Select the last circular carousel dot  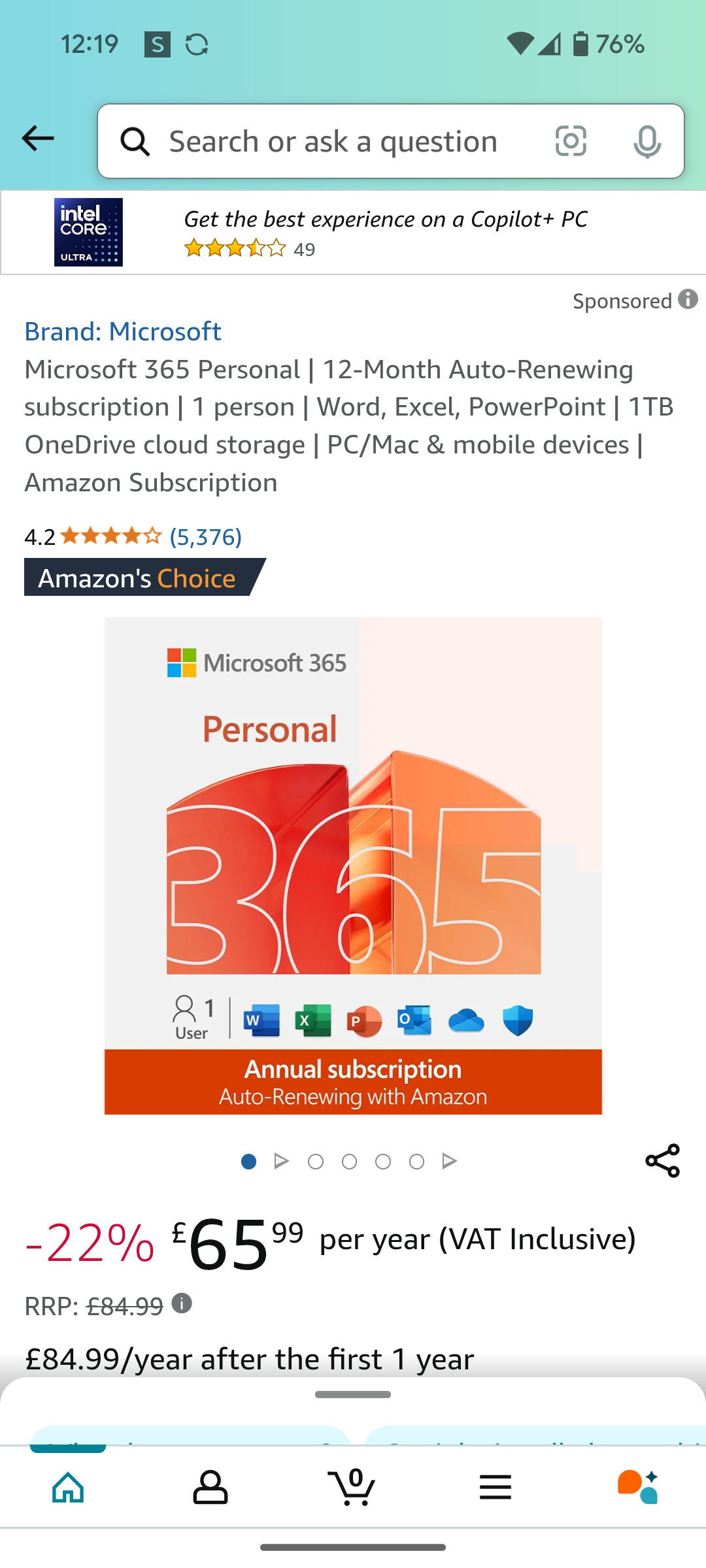[416, 1162]
